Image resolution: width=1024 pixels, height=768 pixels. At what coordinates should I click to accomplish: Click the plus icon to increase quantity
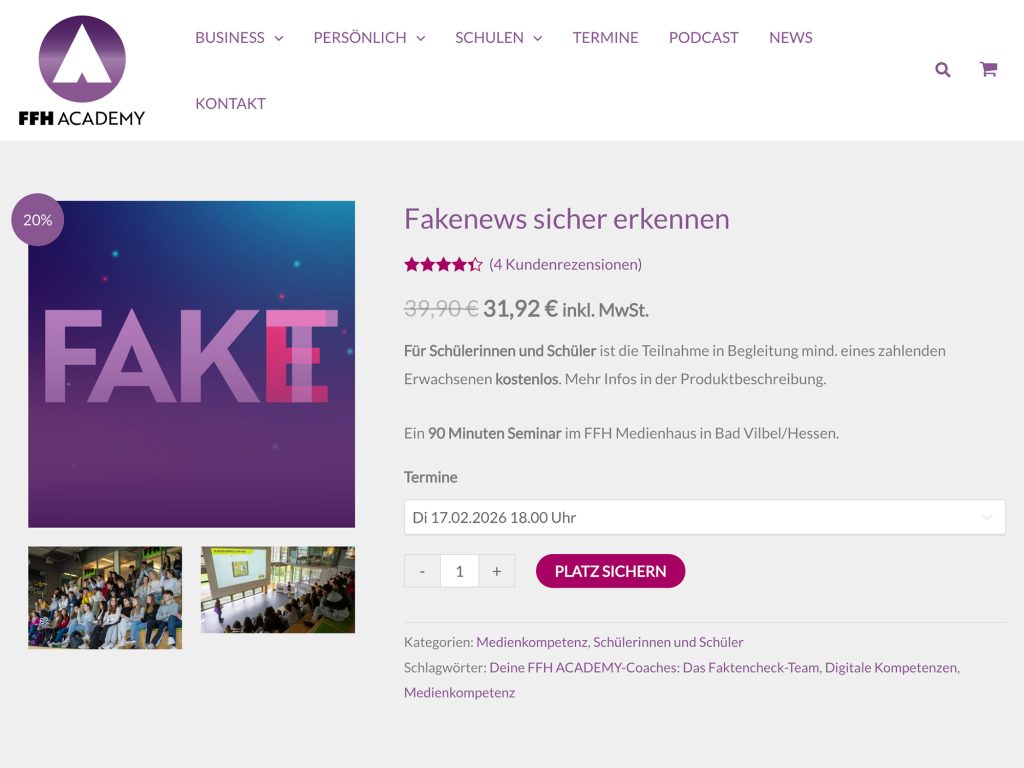click(x=496, y=570)
